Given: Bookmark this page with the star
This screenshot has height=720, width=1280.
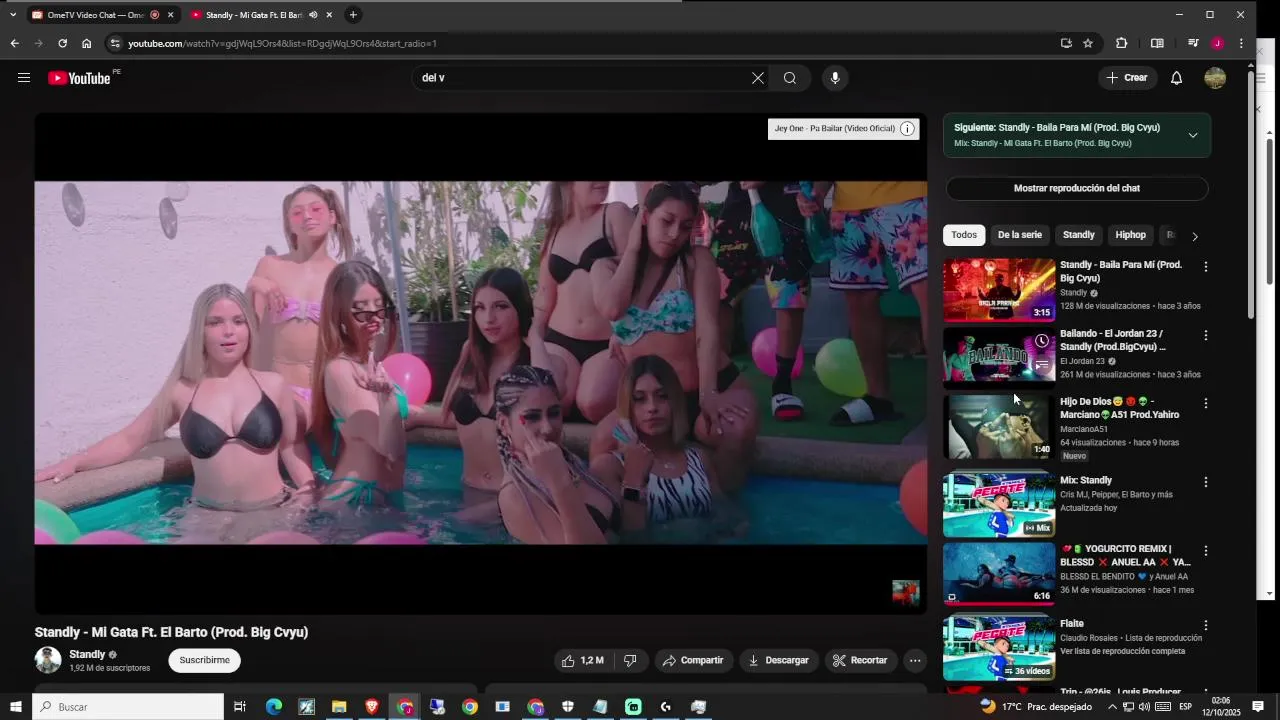Looking at the screenshot, I should click(1088, 43).
